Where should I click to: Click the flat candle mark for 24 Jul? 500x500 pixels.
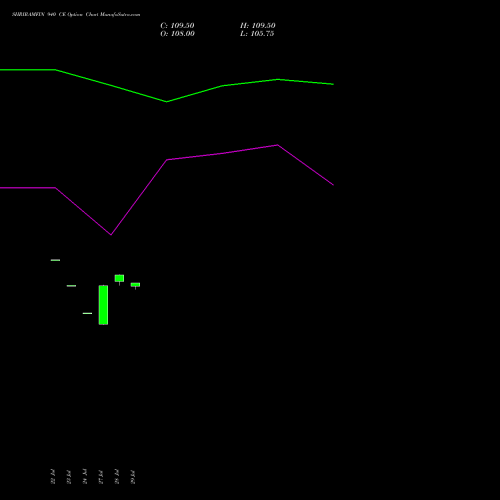[x=87, y=313]
